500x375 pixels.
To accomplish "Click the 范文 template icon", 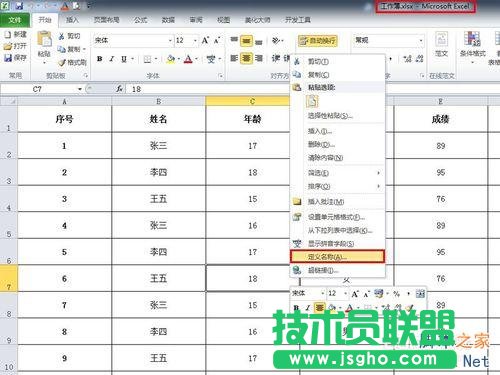I will [x=441, y=39].
